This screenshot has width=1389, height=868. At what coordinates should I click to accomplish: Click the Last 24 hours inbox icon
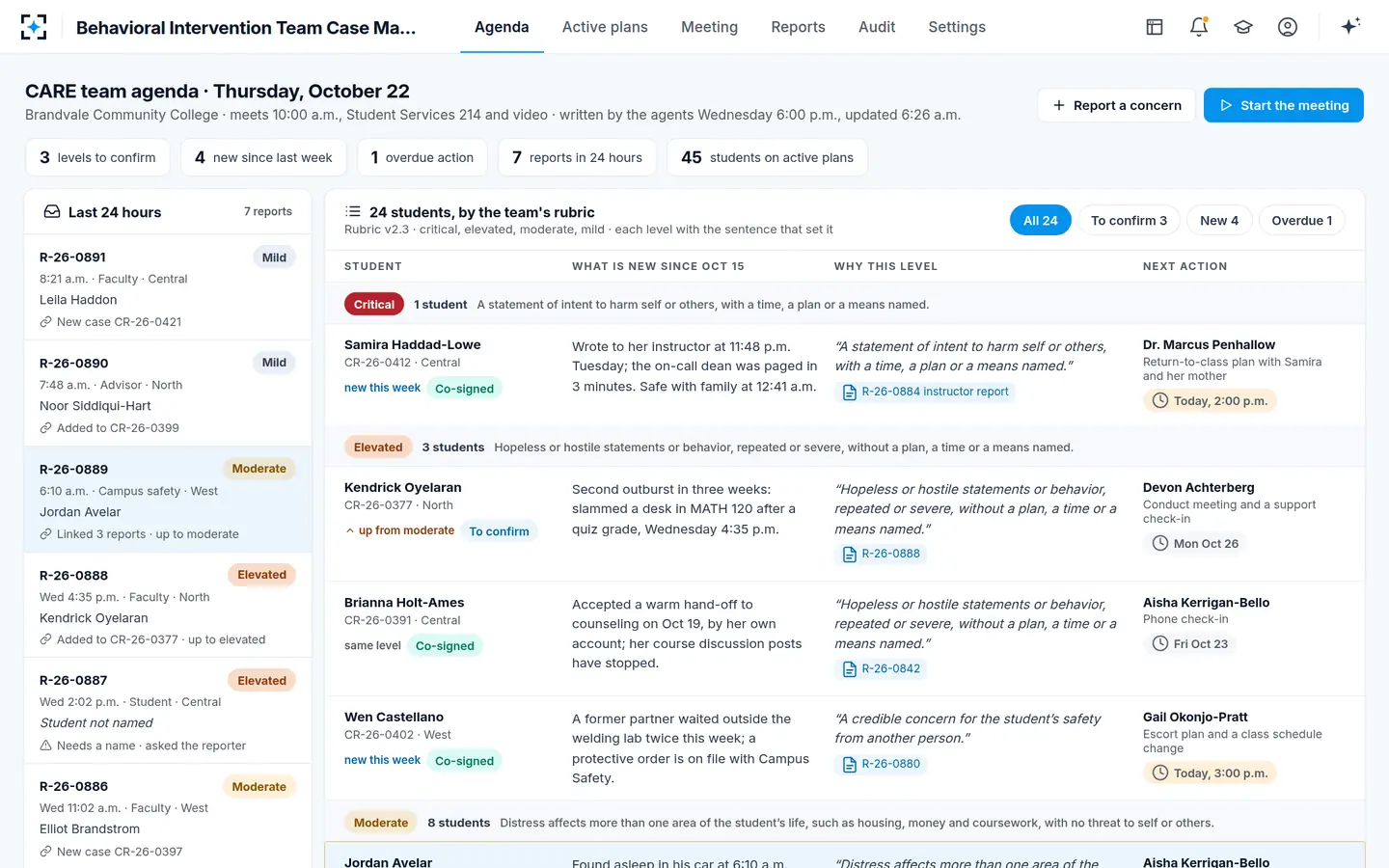(52, 212)
